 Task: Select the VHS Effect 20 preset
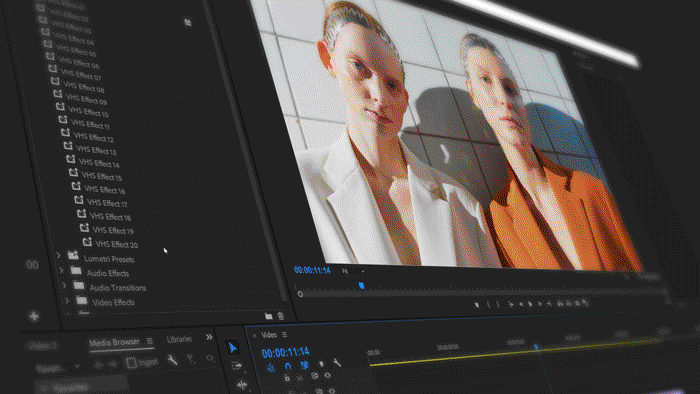(x=116, y=244)
